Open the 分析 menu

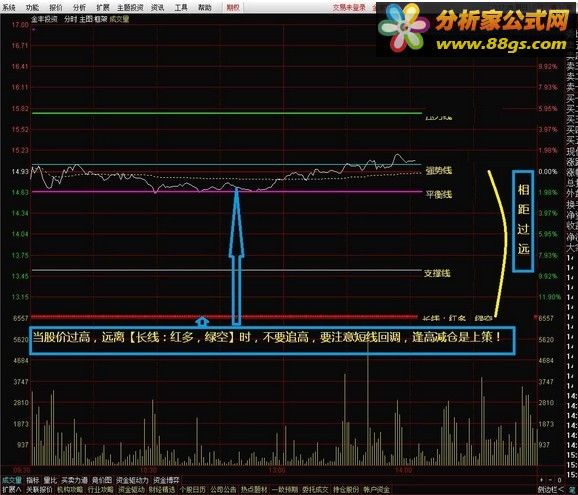tap(79, 7)
